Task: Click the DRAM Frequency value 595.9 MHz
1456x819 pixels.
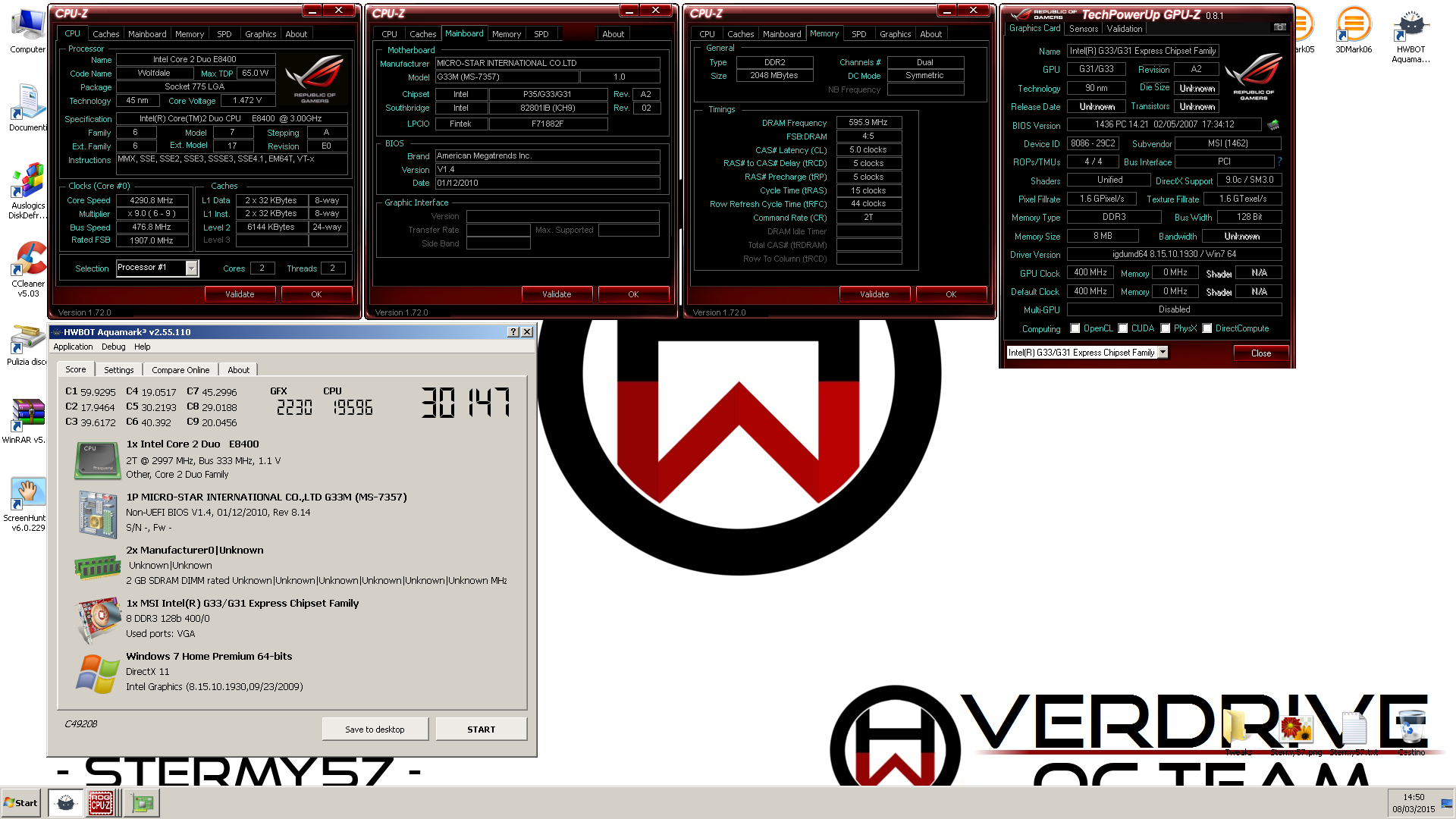Action: point(869,122)
